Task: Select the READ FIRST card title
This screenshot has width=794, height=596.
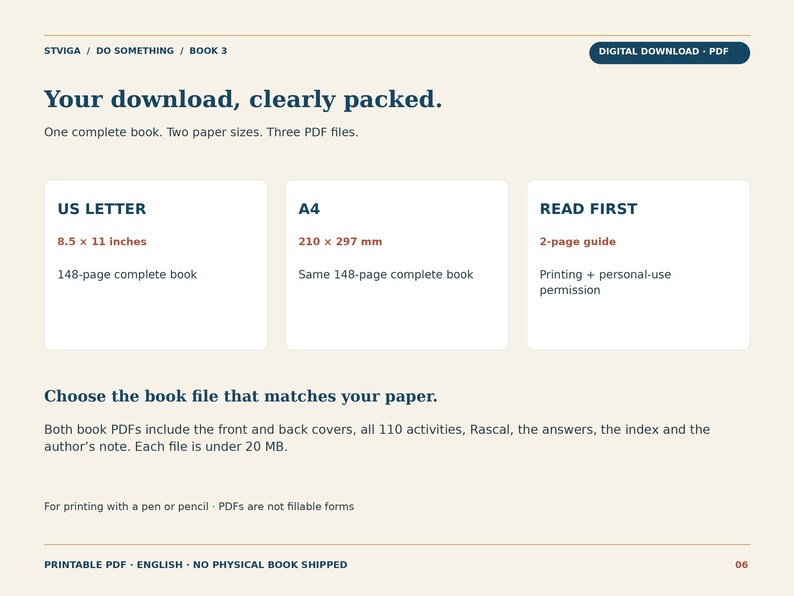Action: [588, 209]
